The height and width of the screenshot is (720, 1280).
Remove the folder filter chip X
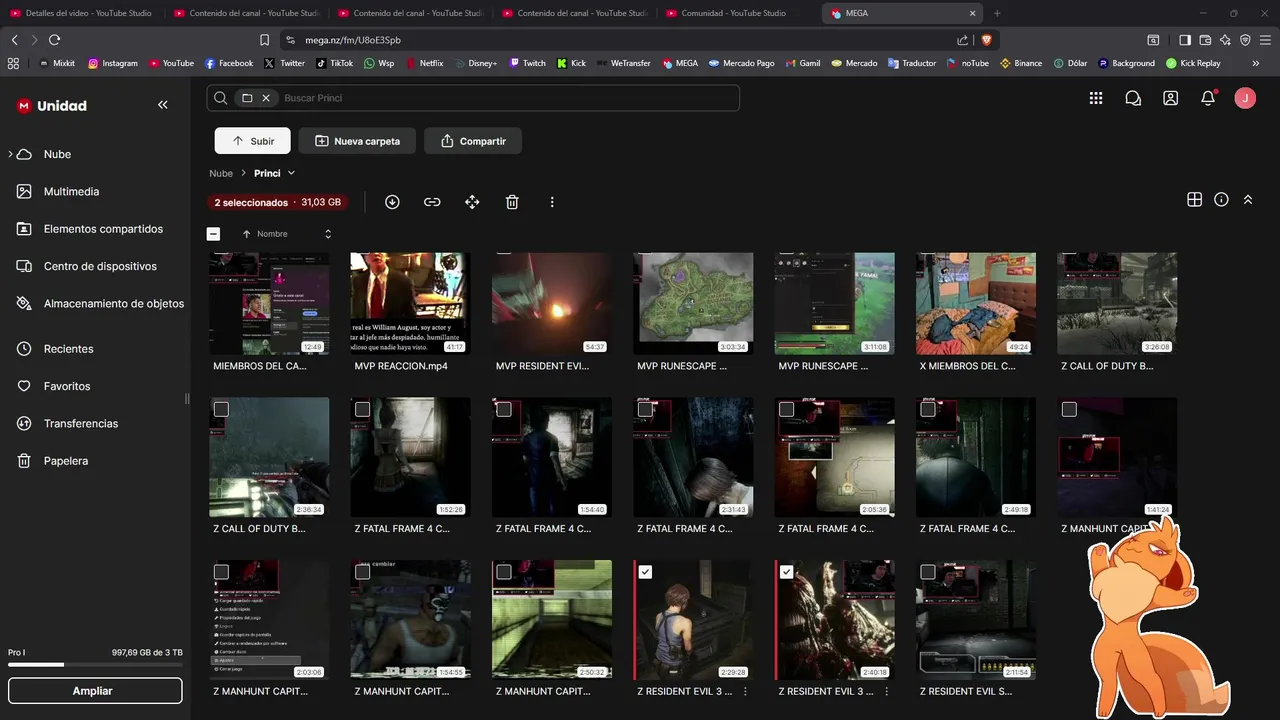[266, 98]
